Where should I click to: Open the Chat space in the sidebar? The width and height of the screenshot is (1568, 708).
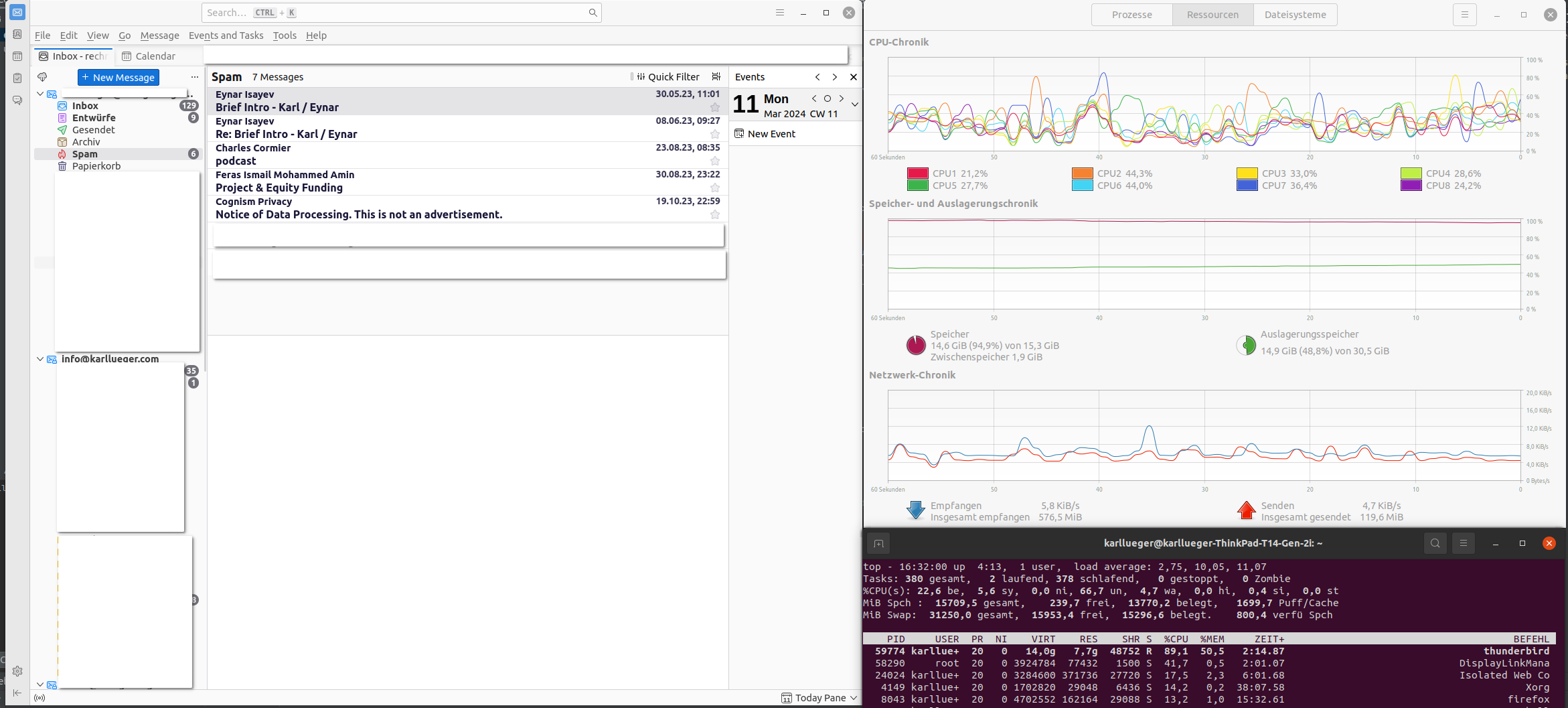[17, 100]
